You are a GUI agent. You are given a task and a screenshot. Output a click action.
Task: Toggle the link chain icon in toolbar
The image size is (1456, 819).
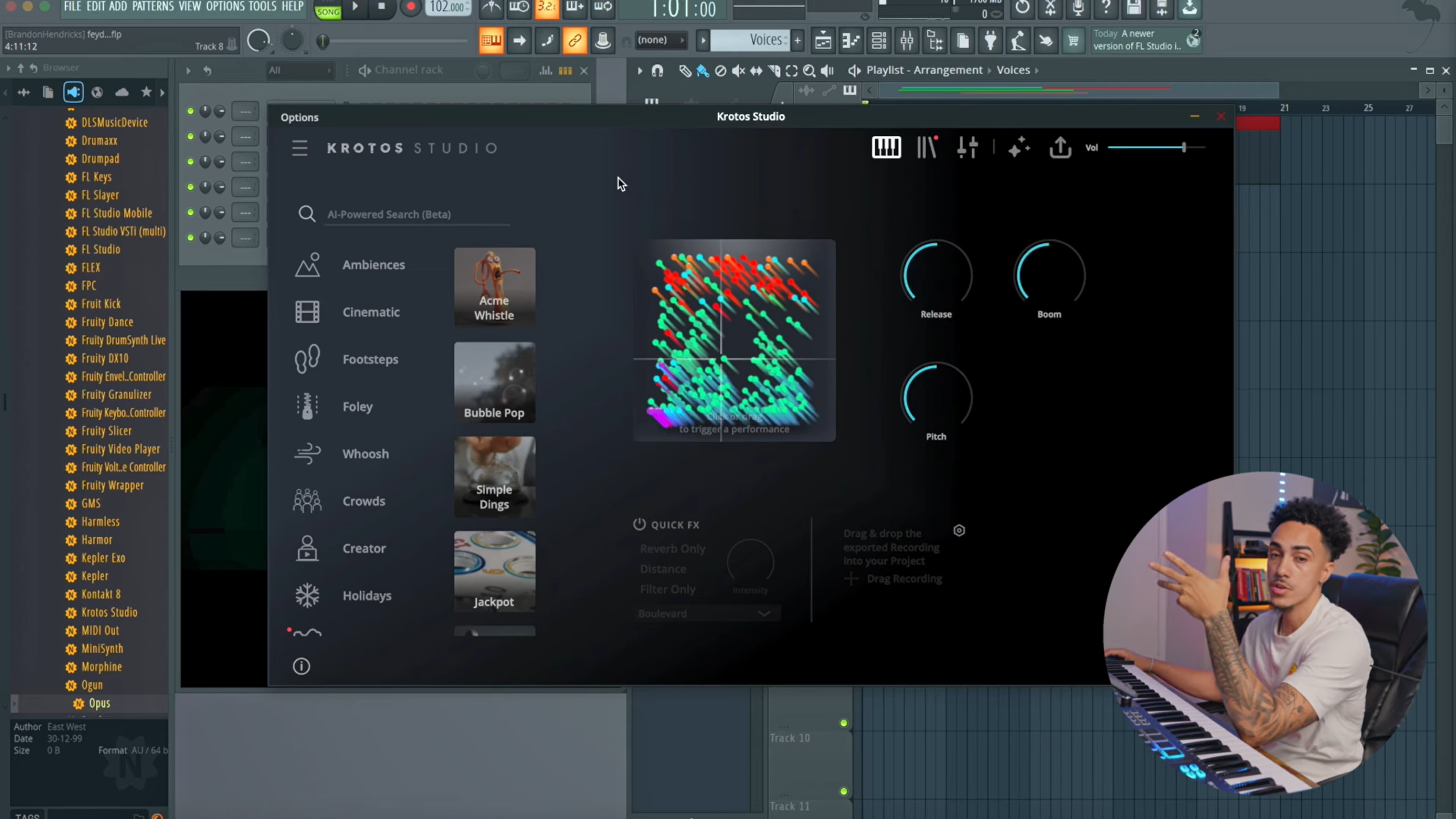tap(575, 40)
